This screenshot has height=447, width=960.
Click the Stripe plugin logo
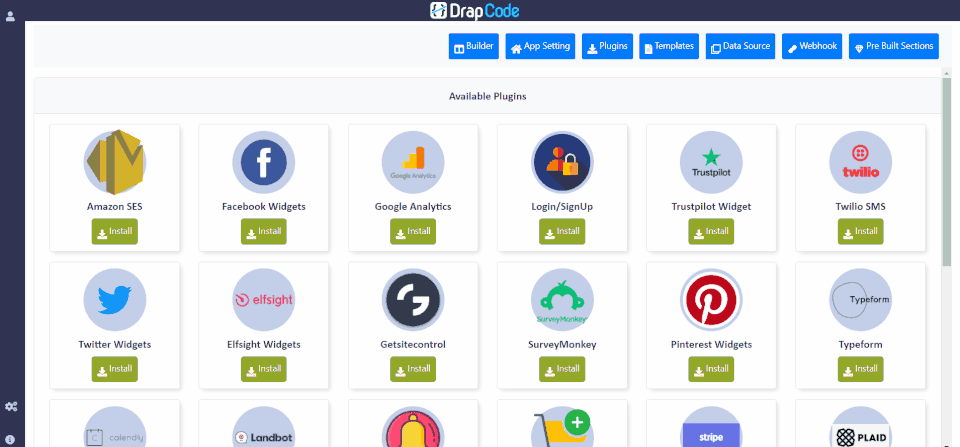tap(711, 427)
